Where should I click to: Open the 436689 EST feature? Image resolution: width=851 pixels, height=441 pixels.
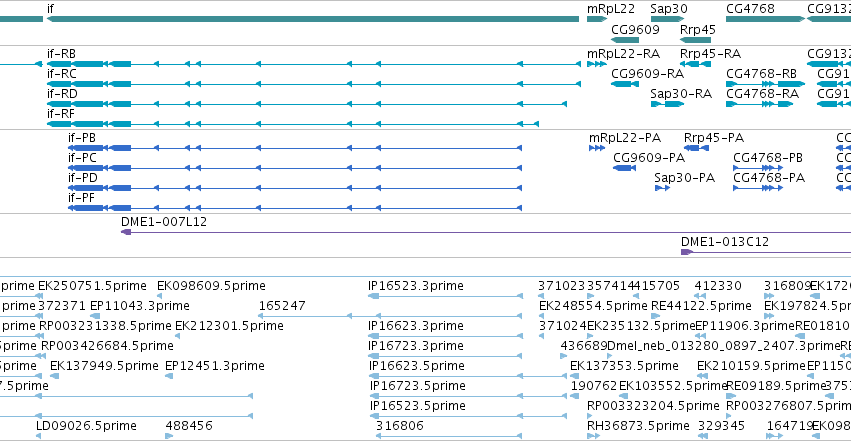tap(564, 356)
